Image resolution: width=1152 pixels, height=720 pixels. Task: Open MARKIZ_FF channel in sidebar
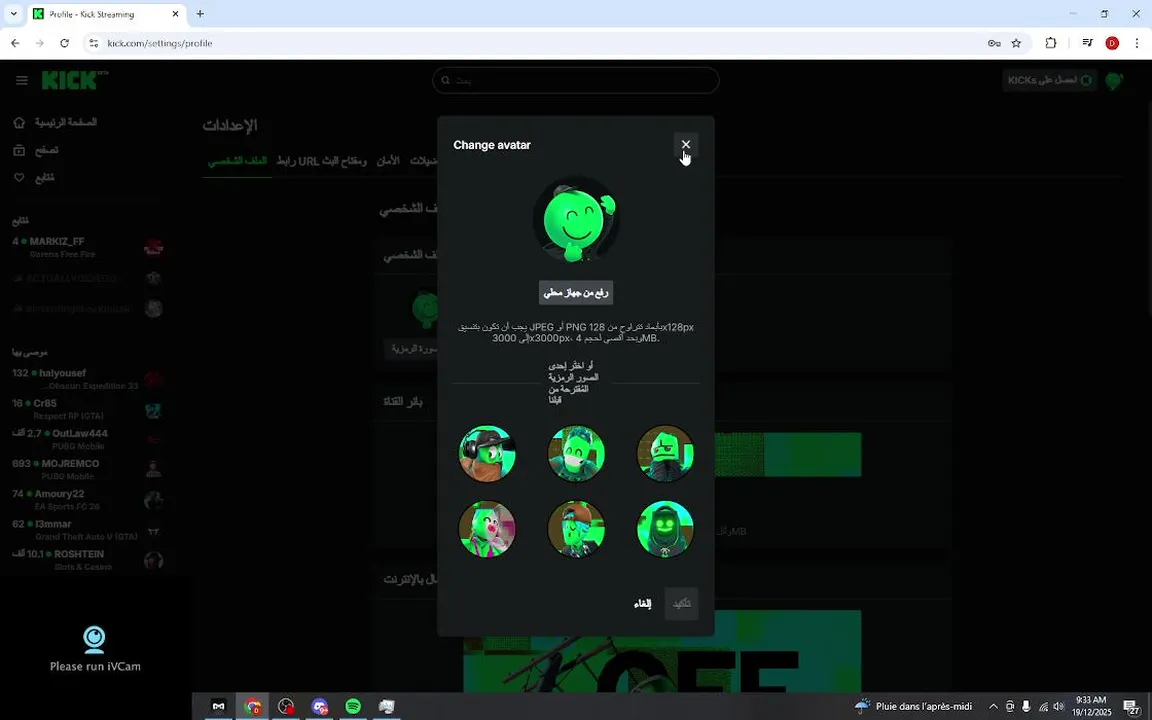tap(87, 248)
